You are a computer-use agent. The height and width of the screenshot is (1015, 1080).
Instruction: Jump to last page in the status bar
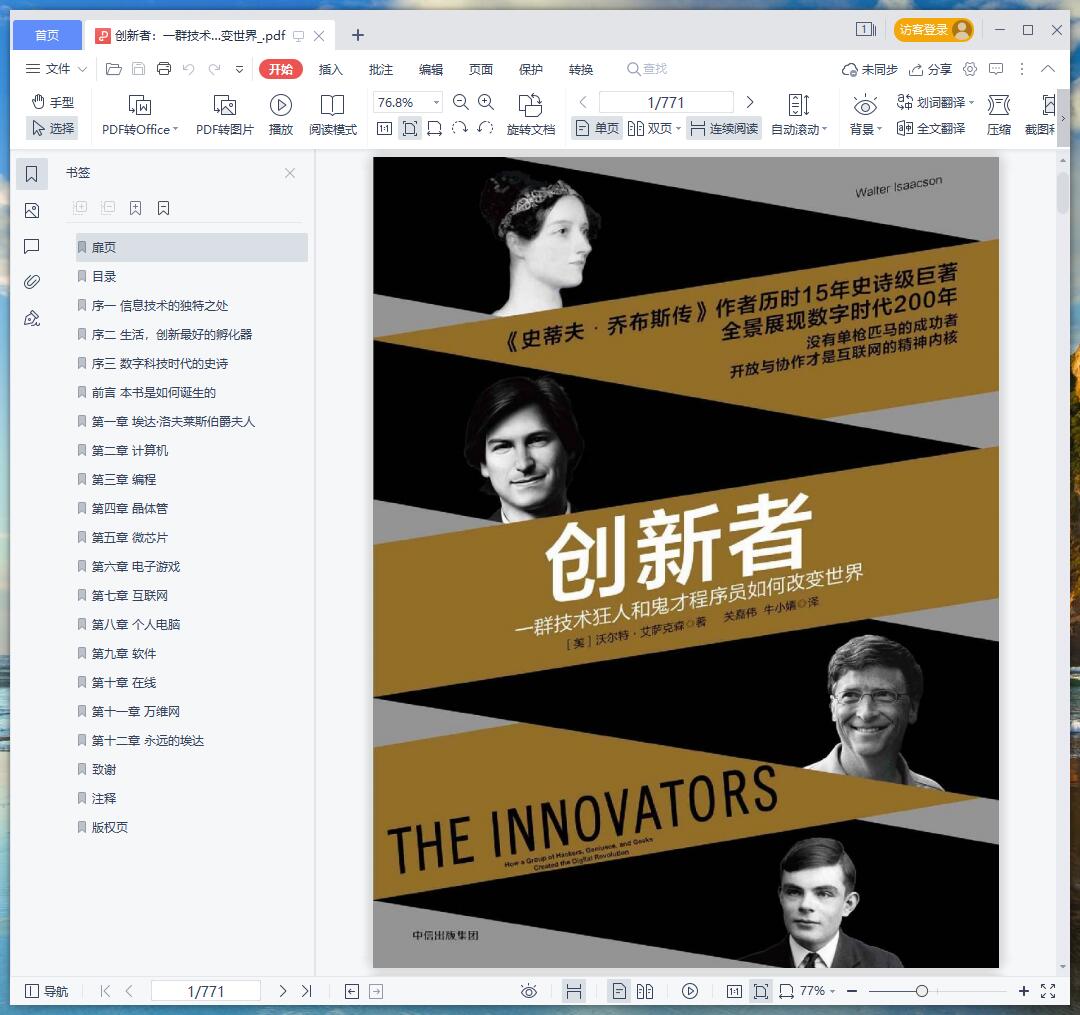(307, 991)
